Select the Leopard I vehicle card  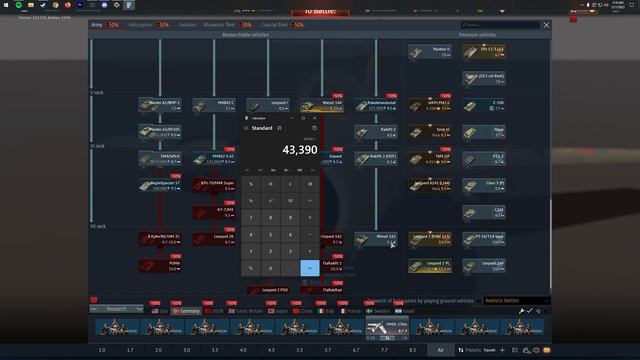pos(268,105)
